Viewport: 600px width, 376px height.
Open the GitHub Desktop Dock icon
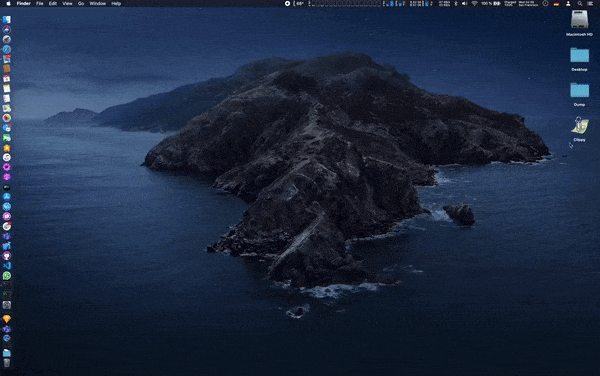(7, 256)
